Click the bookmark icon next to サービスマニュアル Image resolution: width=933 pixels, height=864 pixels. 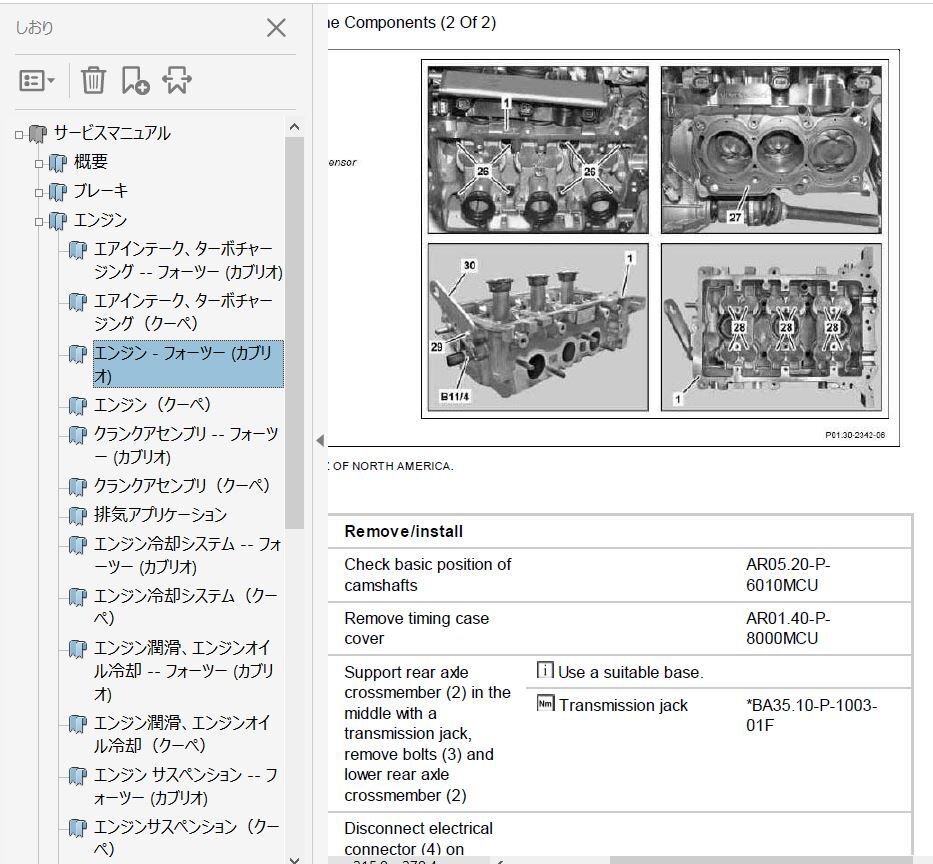(36, 133)
